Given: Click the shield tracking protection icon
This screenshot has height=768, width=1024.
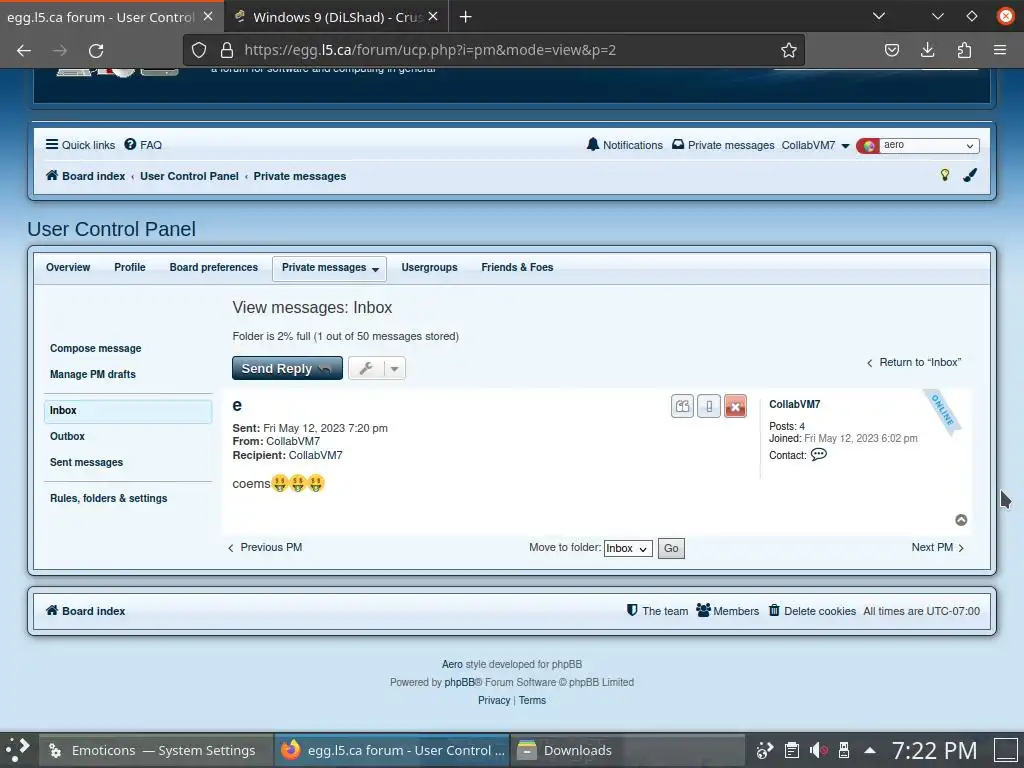Looking at the screenshot, I should pyautogui.click(x=199, y=50).
